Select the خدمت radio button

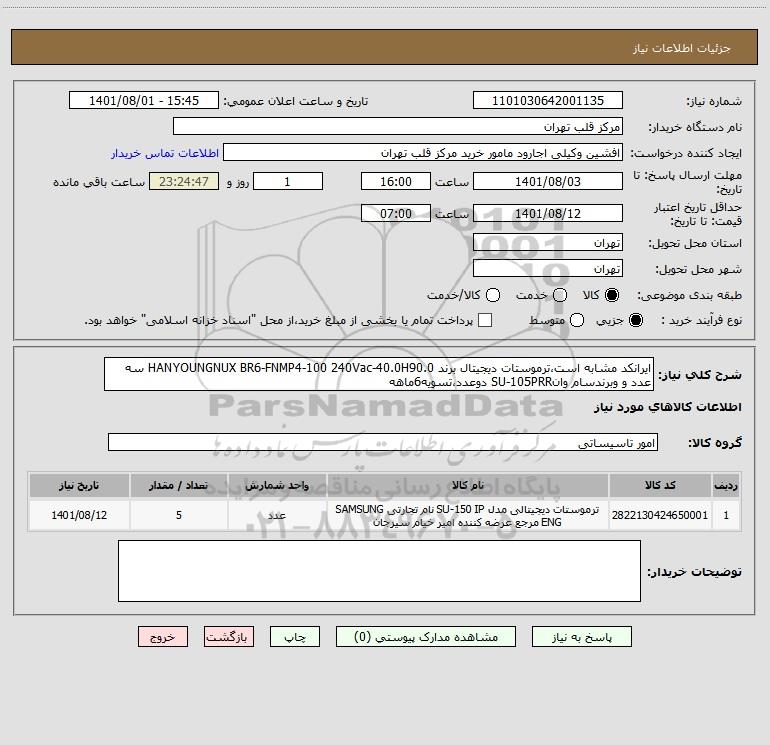(x=560, y=295)
